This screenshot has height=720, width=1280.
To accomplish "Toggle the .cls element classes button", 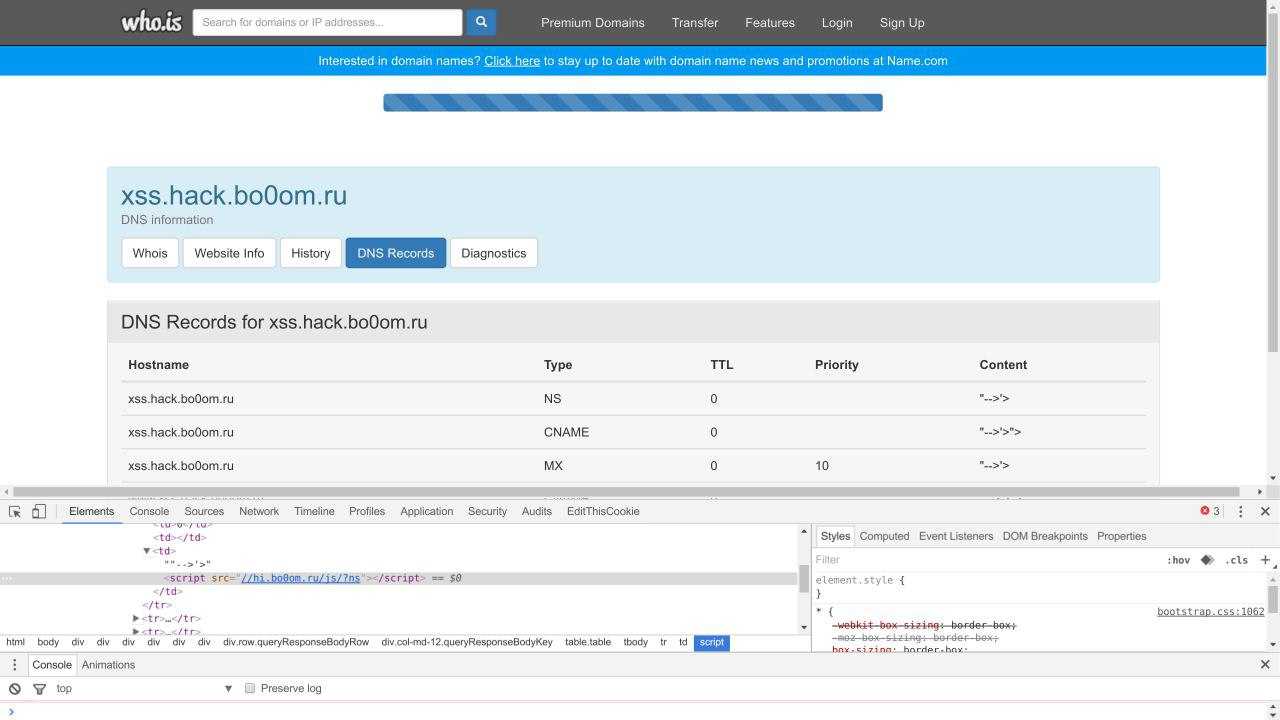I will point(1237,560).
